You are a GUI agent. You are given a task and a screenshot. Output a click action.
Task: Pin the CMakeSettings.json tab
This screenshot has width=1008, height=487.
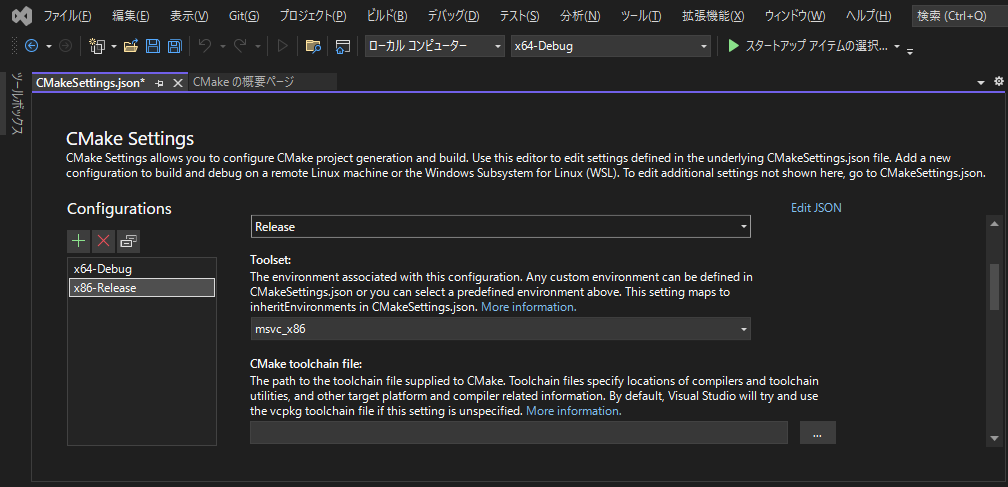pyautogui.click(x=160, y=83)
